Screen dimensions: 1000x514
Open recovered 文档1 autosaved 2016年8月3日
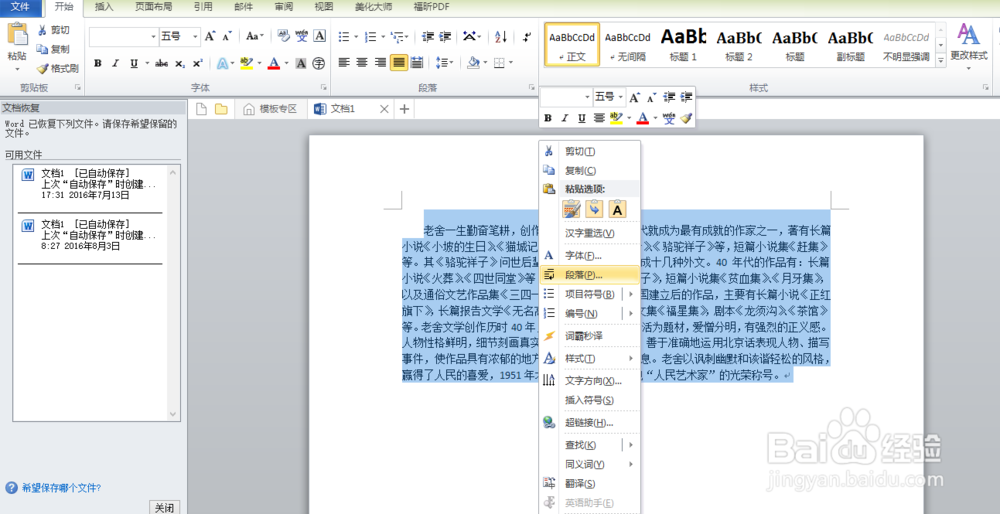click(91, 235)
